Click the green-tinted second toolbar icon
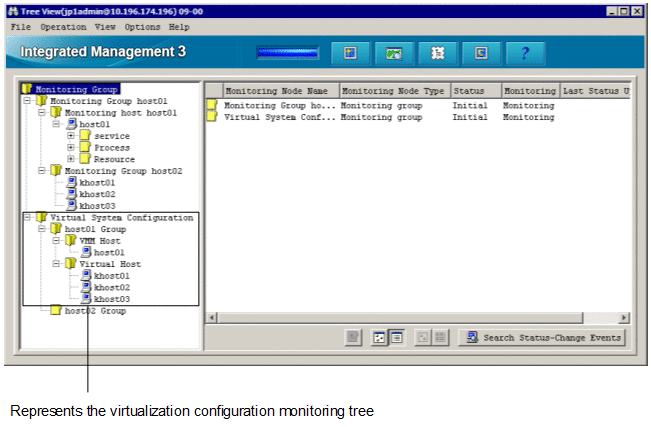Viewport: 651px width, 427px height. pos(394,52)
